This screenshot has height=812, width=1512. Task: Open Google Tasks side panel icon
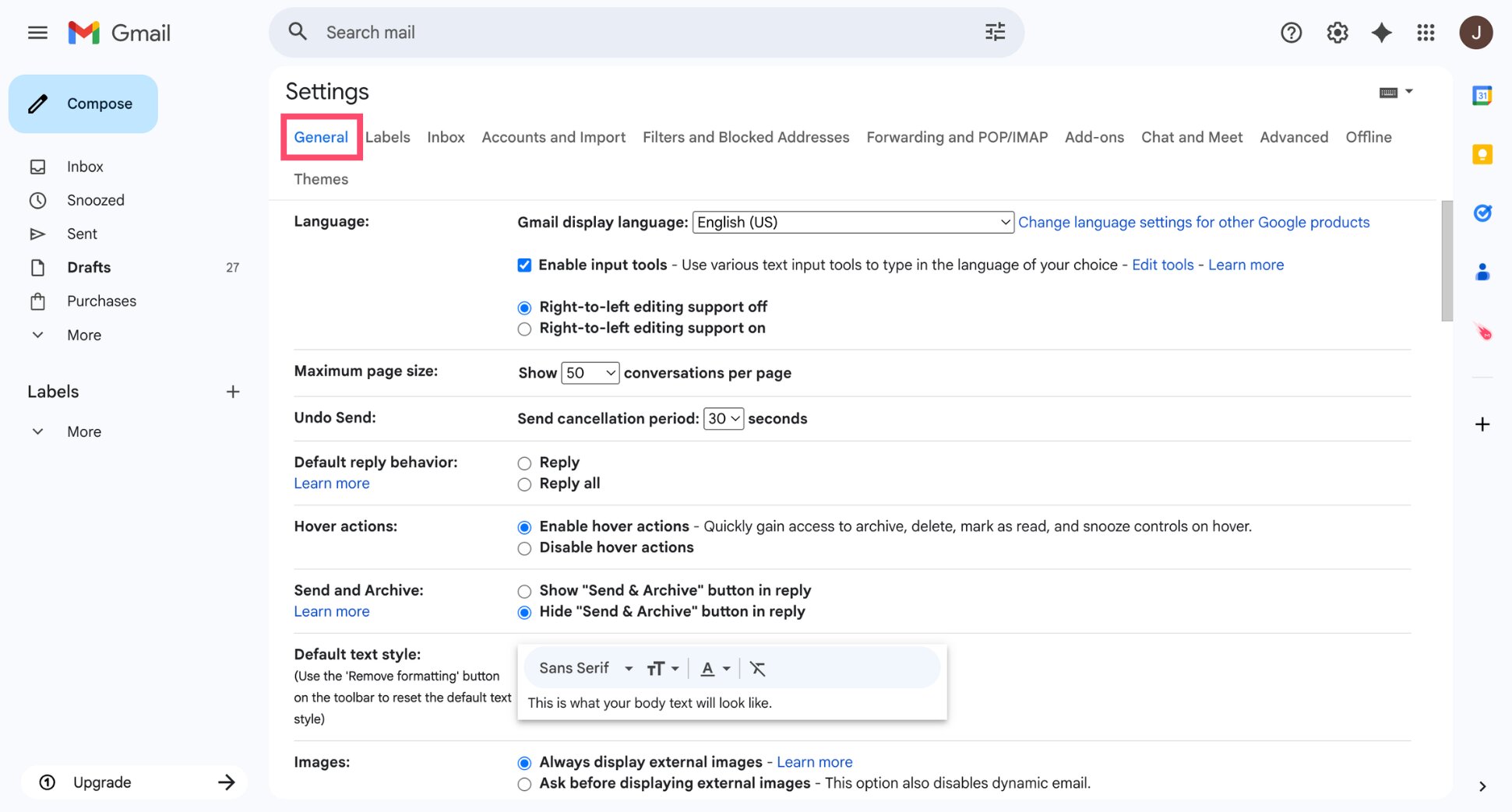coord(1482,213)
